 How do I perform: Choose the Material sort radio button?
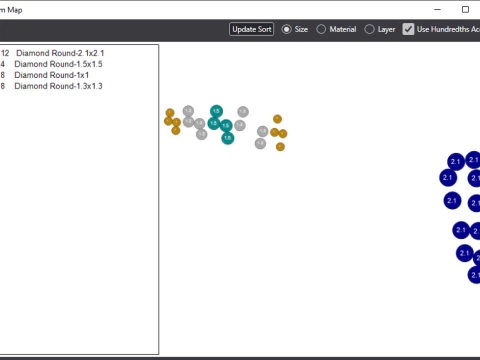click(x=321, y=29)
